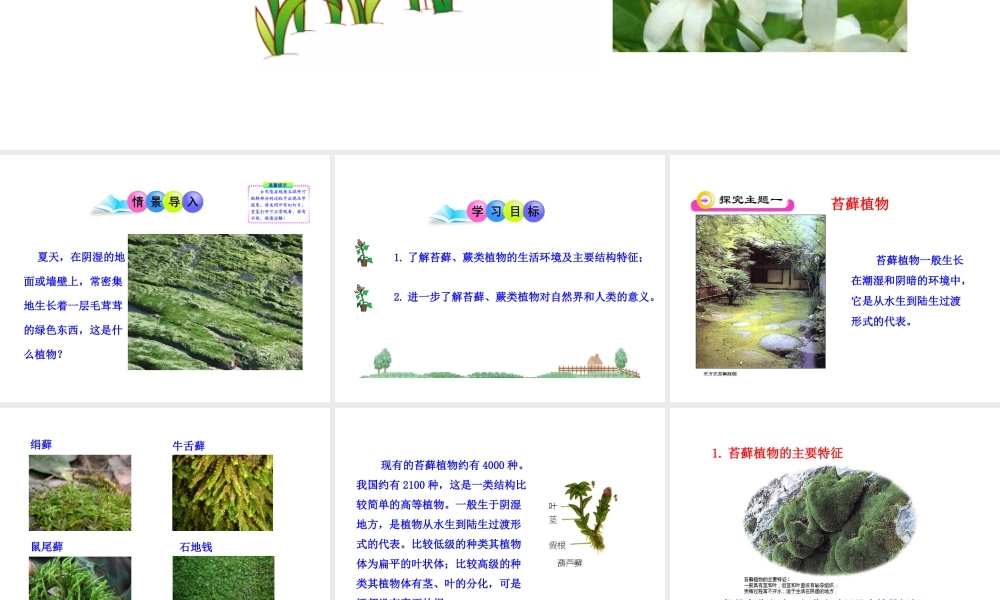
Task: Select the 石地钱 caption label
Action: pyautogui.click(x=196, y=547)
